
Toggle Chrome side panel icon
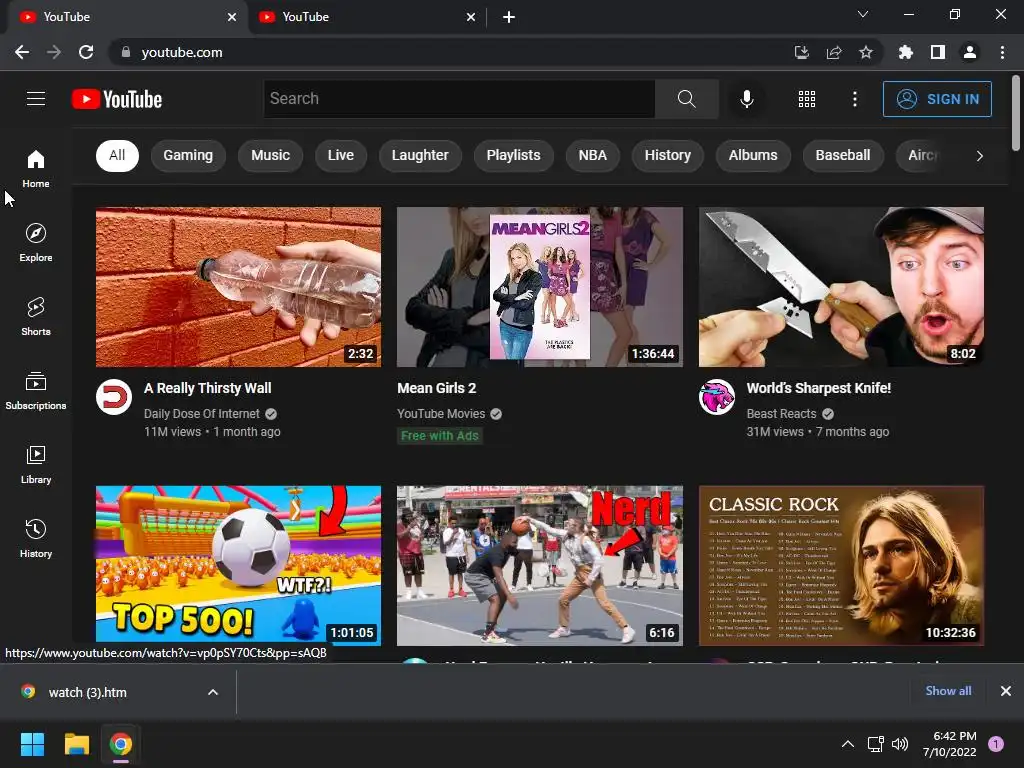pos(938,52)
